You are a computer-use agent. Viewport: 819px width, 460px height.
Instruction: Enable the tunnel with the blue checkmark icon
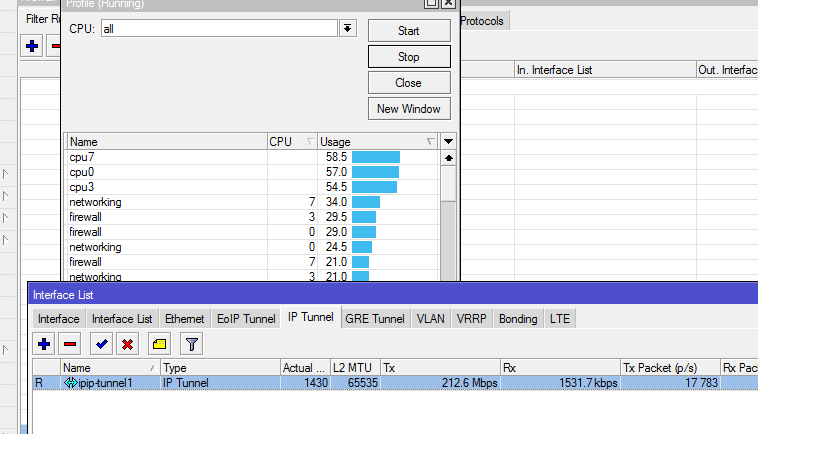pos(101,344)
